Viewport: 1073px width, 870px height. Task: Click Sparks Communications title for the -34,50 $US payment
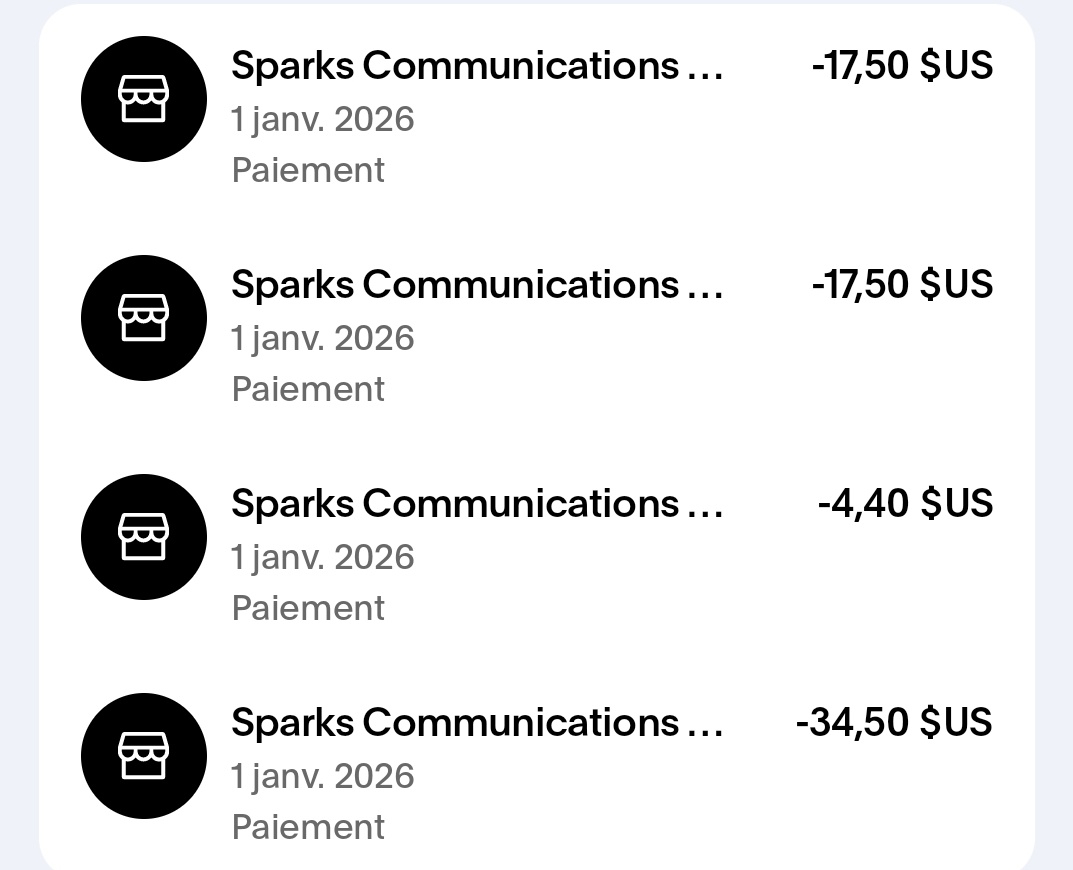[476, 722]
